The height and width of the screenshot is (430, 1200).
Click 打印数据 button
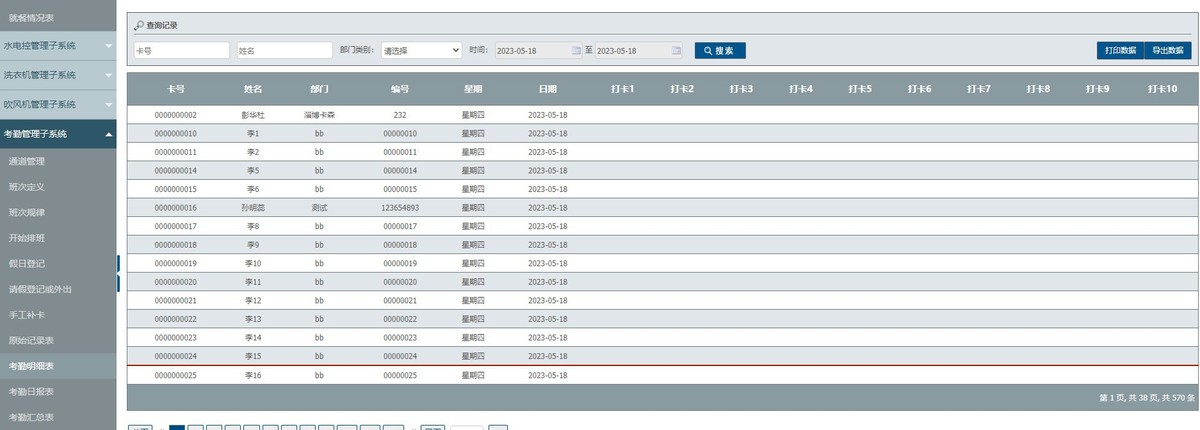pos(1120,50)
